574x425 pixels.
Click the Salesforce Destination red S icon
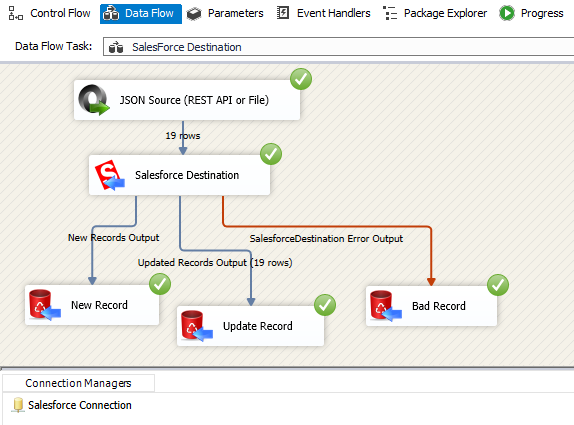coord(109,175)
